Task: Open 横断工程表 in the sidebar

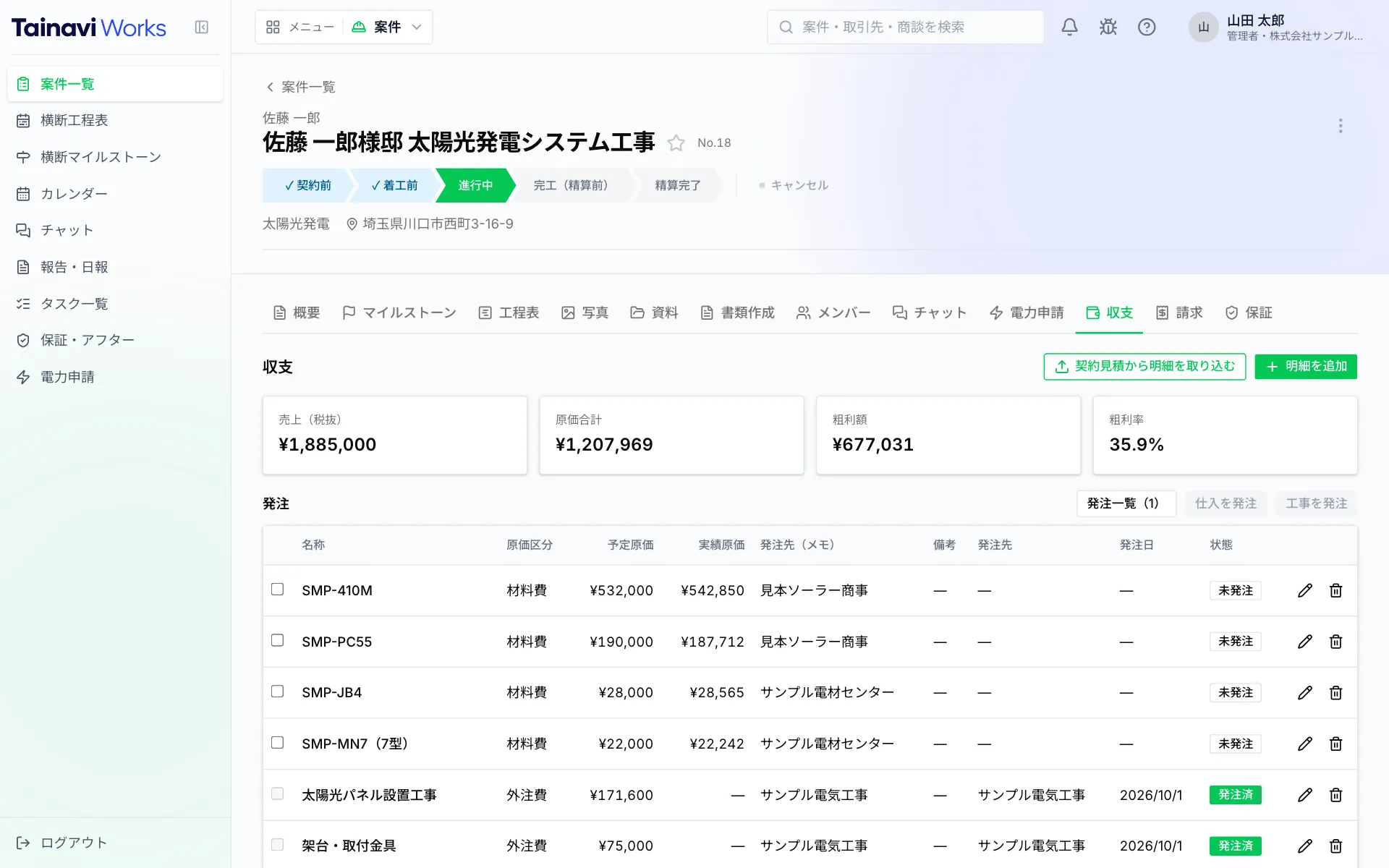Action: click(x=115, y=120)
